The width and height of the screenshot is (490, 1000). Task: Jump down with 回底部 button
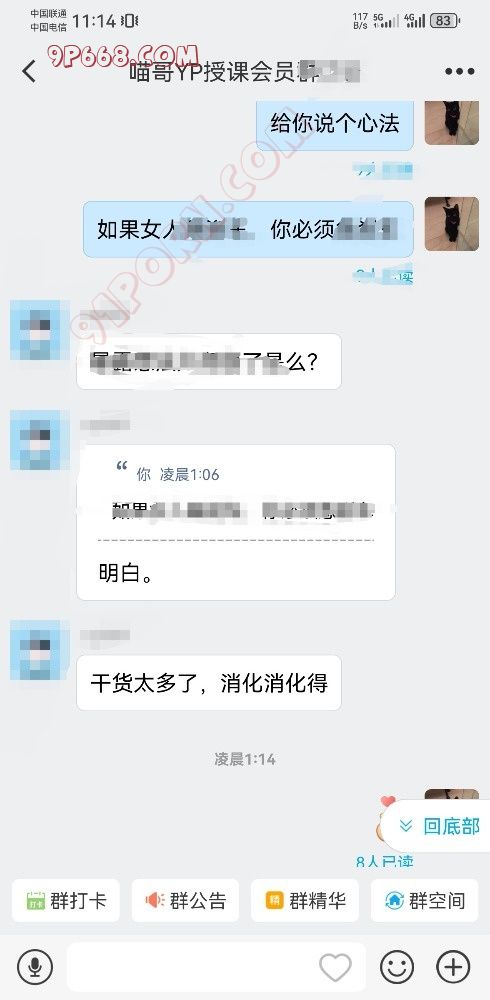pos(438,827)
